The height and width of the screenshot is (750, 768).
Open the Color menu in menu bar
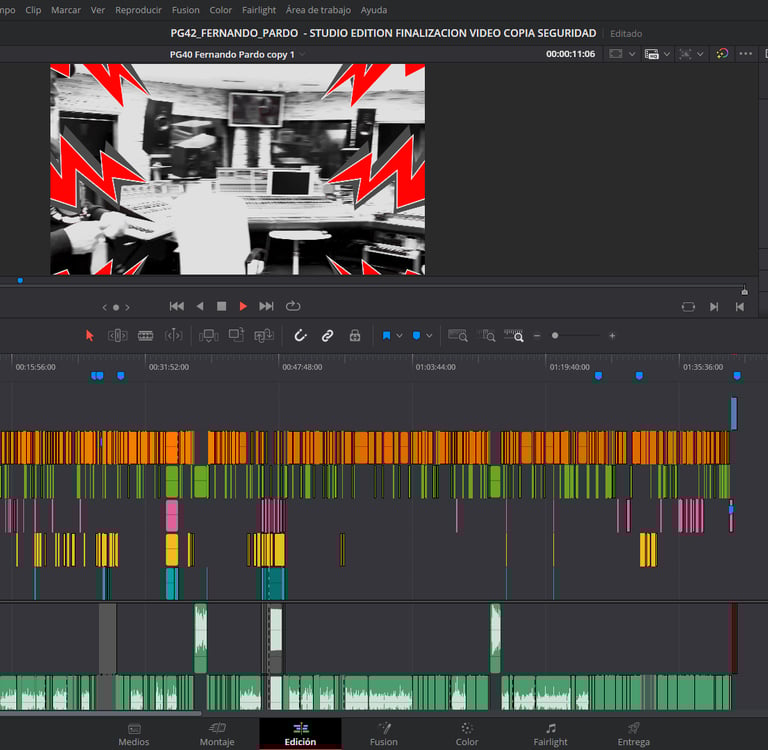click(220, 10)
